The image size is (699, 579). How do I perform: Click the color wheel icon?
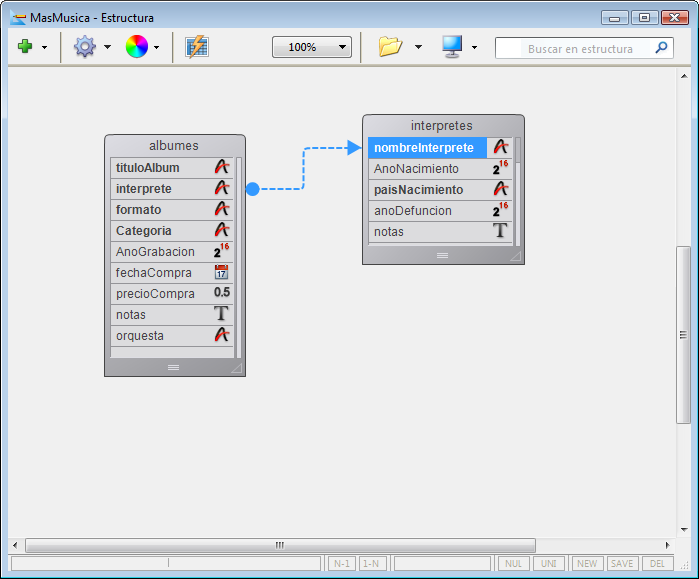(x=136, y=47)
